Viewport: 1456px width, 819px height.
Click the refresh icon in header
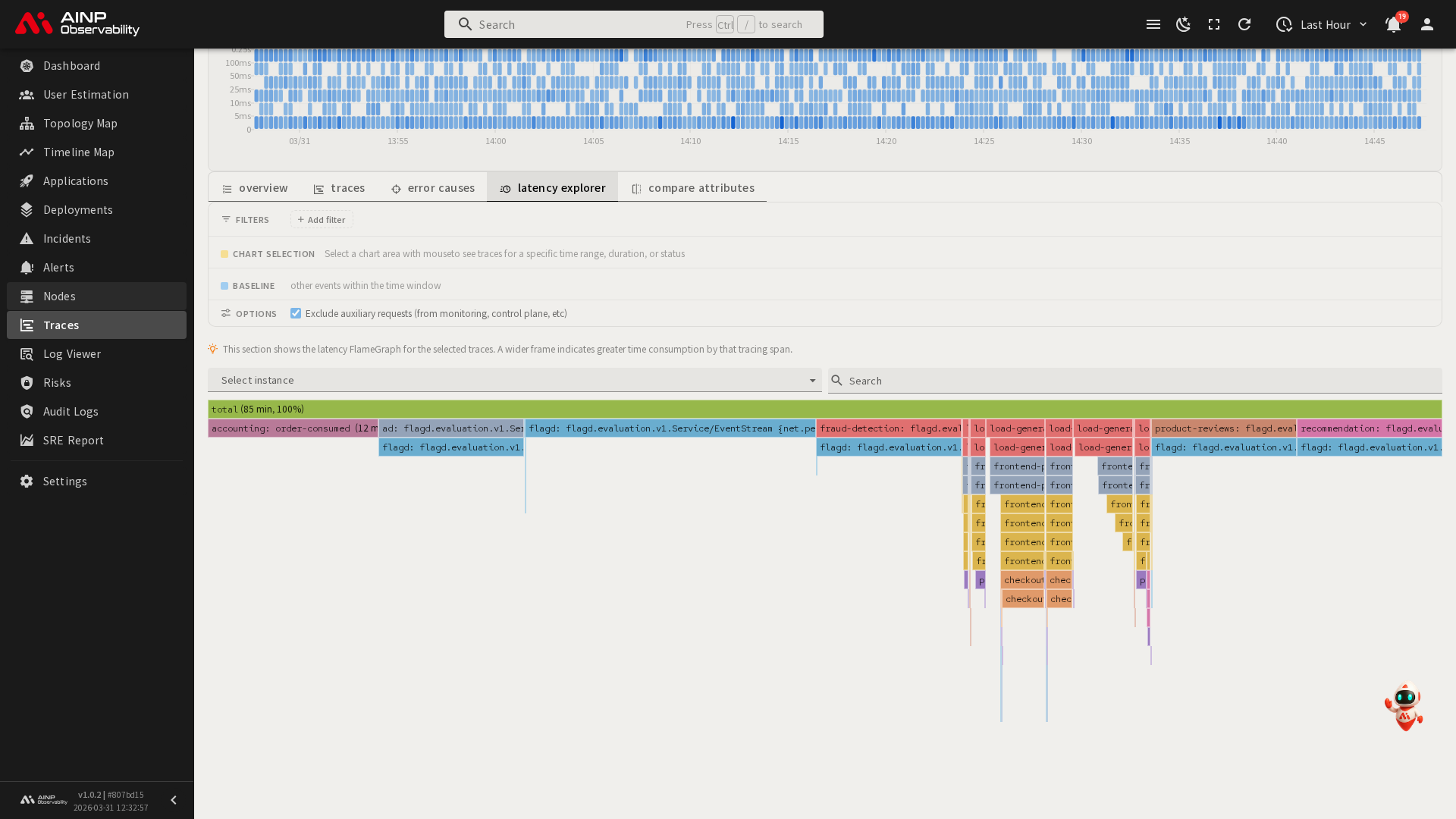click(x=1244, y=24)
